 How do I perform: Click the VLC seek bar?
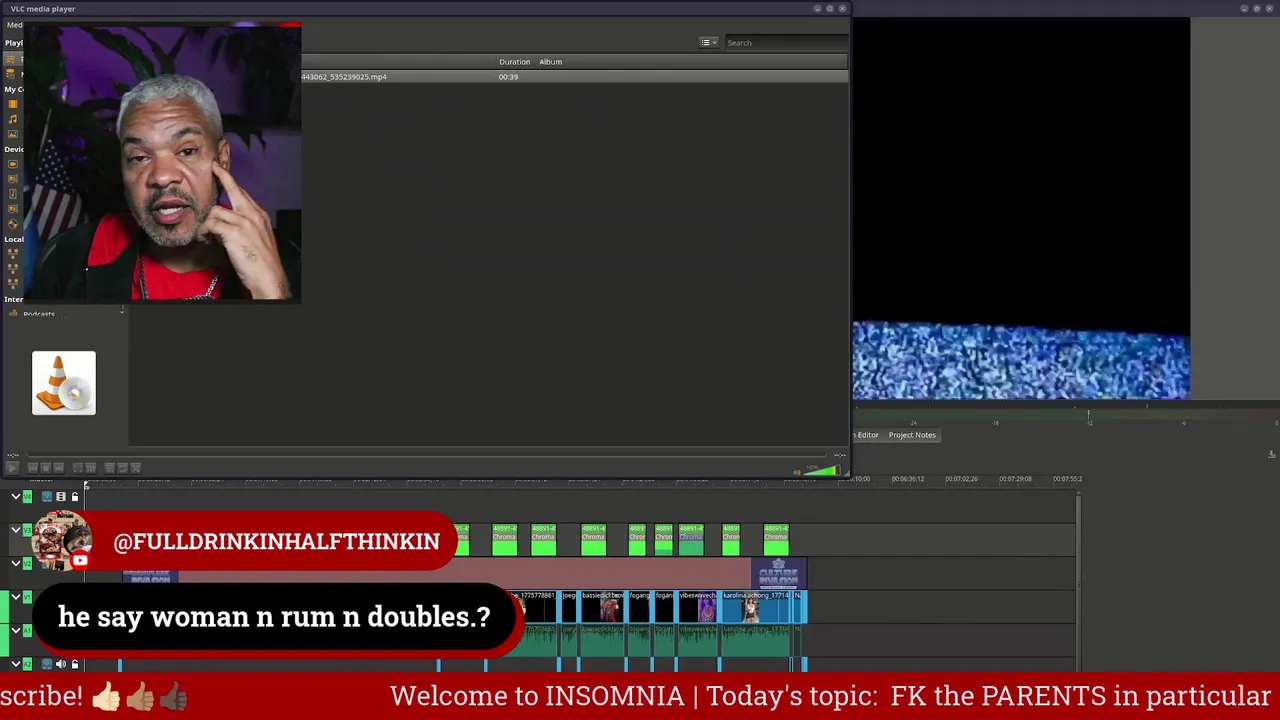(x=428, y=455)
